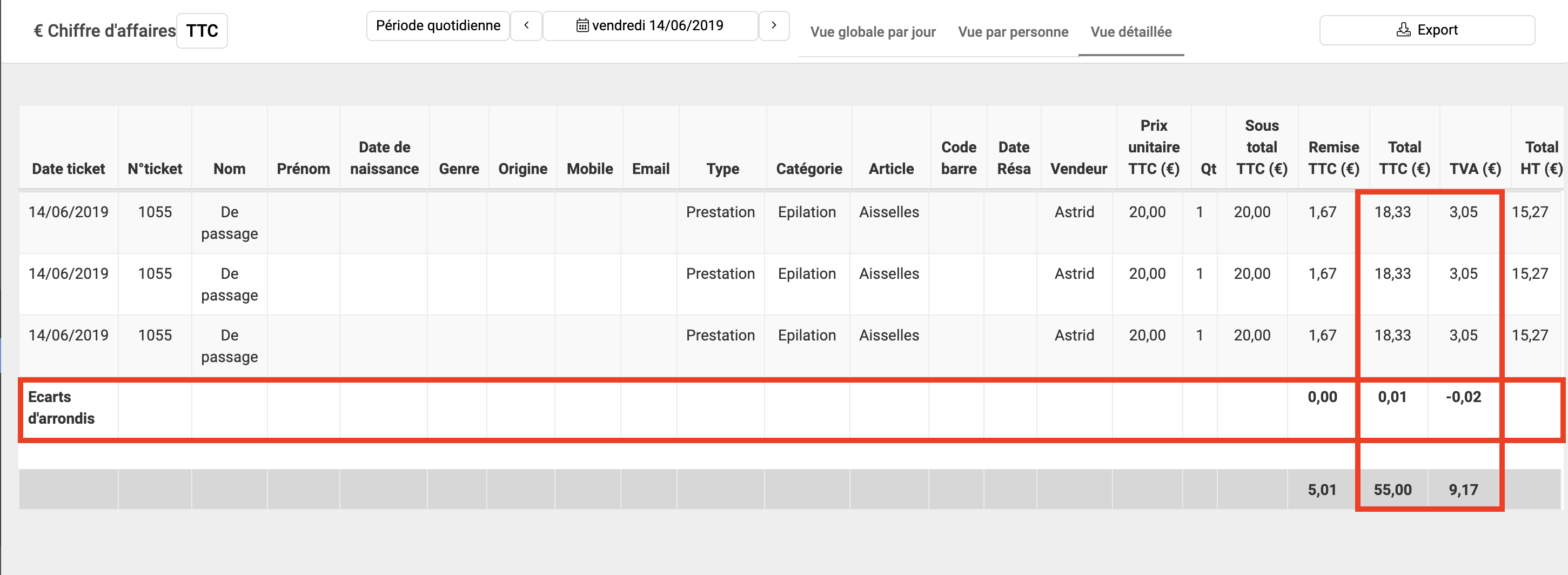Click the 5,01 total remise value

(1322, 490)
